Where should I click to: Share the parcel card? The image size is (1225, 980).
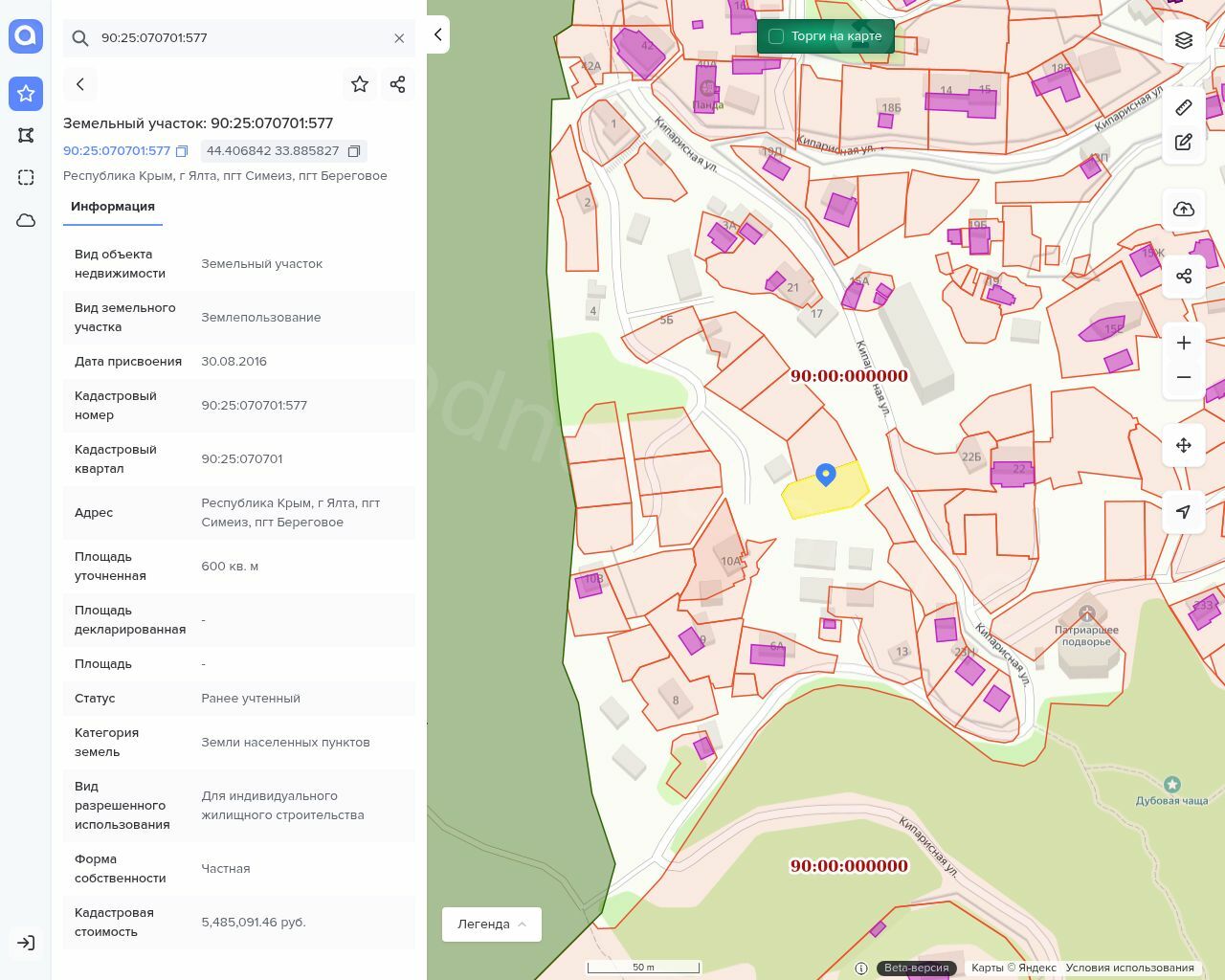[398, 84]
